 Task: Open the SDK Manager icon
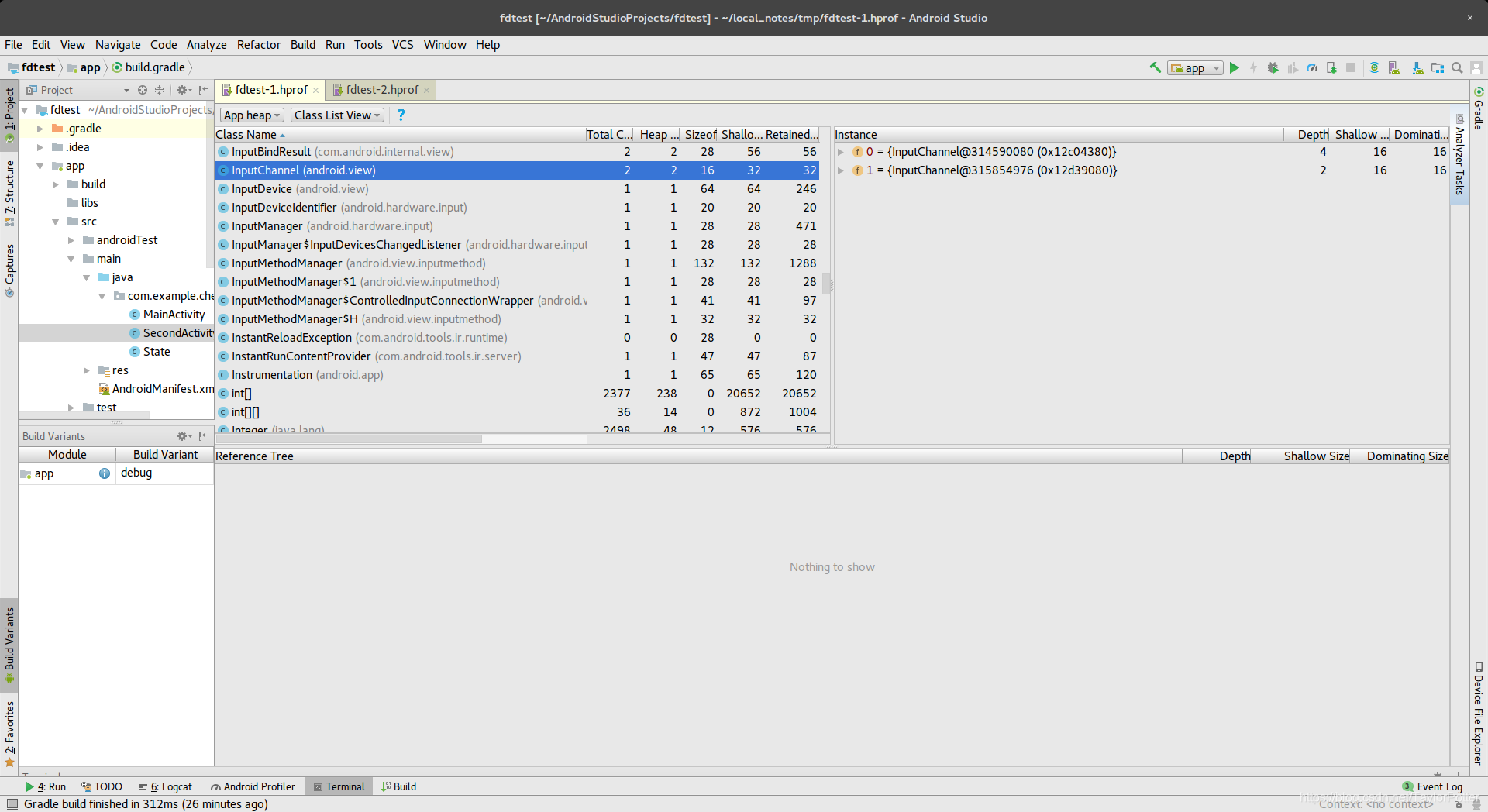point(1417,67)
